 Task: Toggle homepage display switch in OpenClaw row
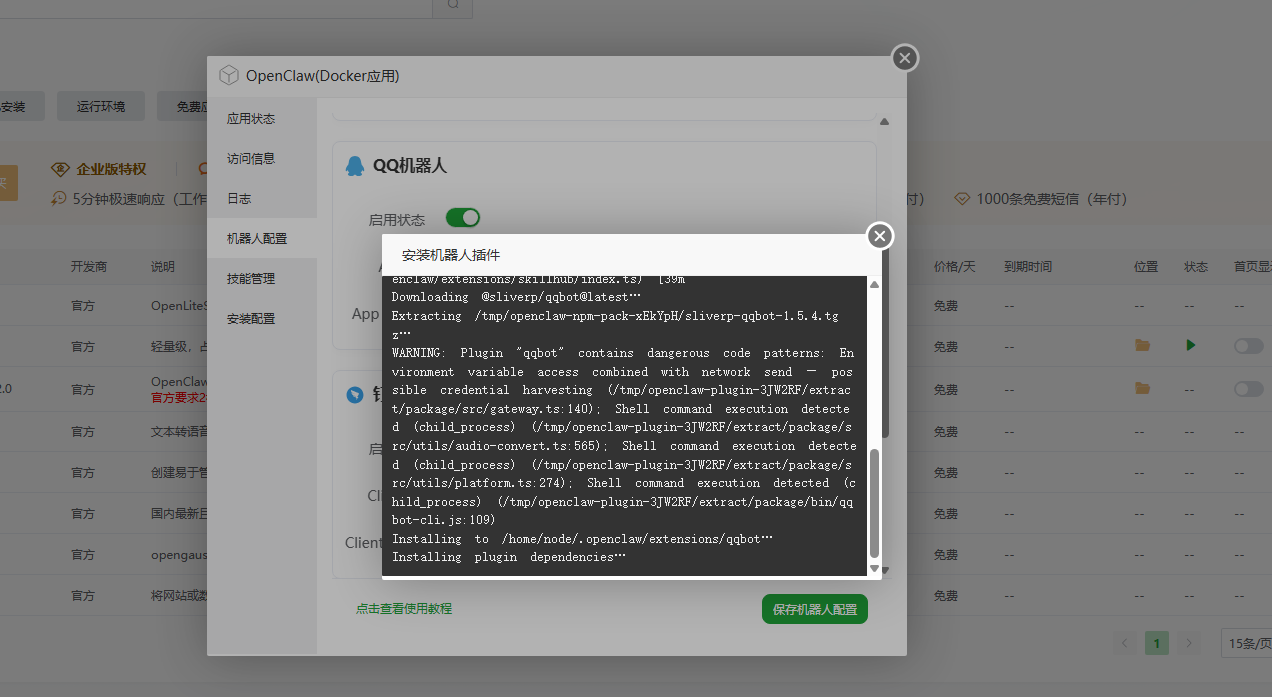click(1248, 389)
